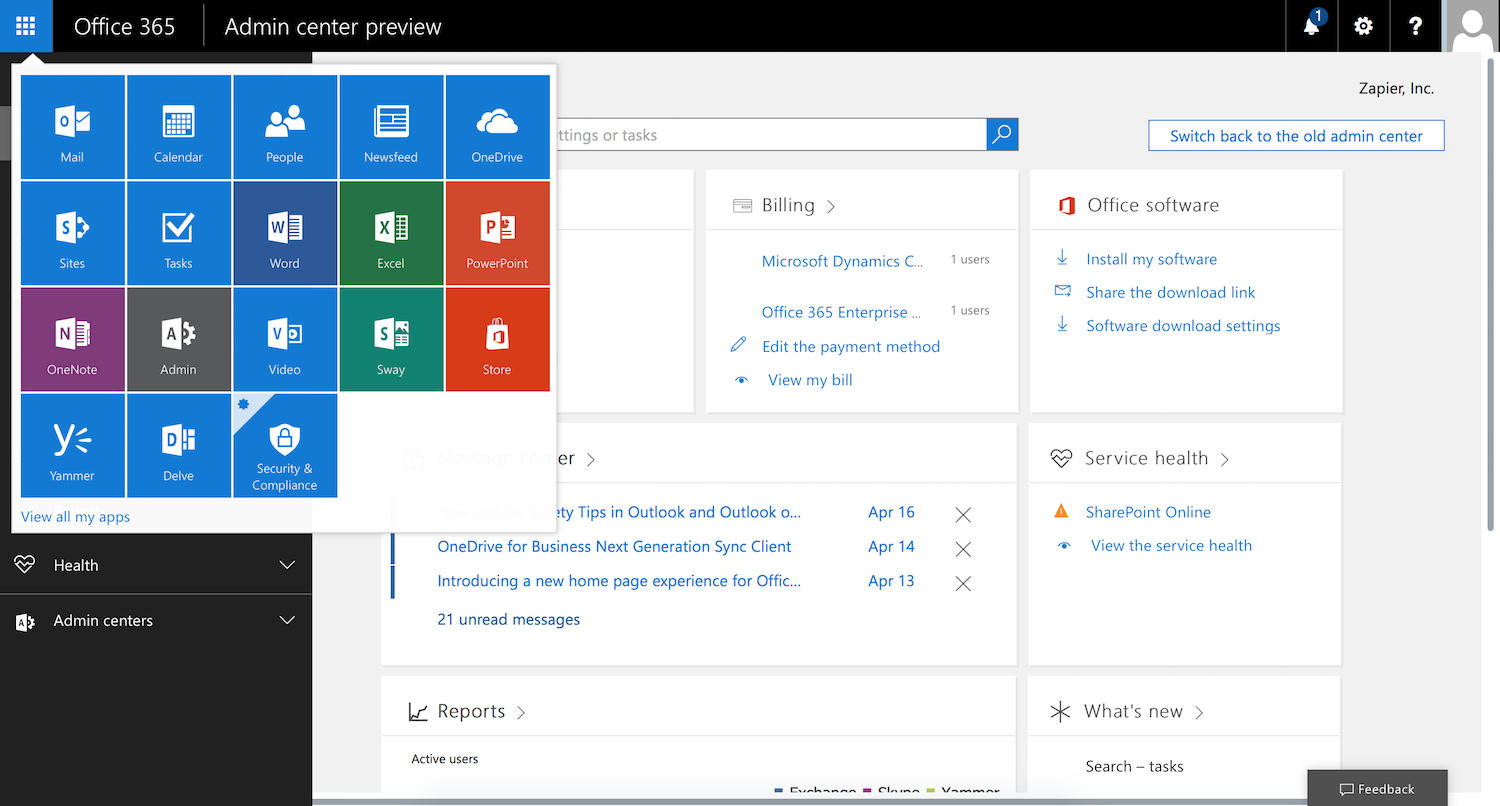Open the user profile avatar
This screenshot has height=806, width=1500.
click(1472, 26)
